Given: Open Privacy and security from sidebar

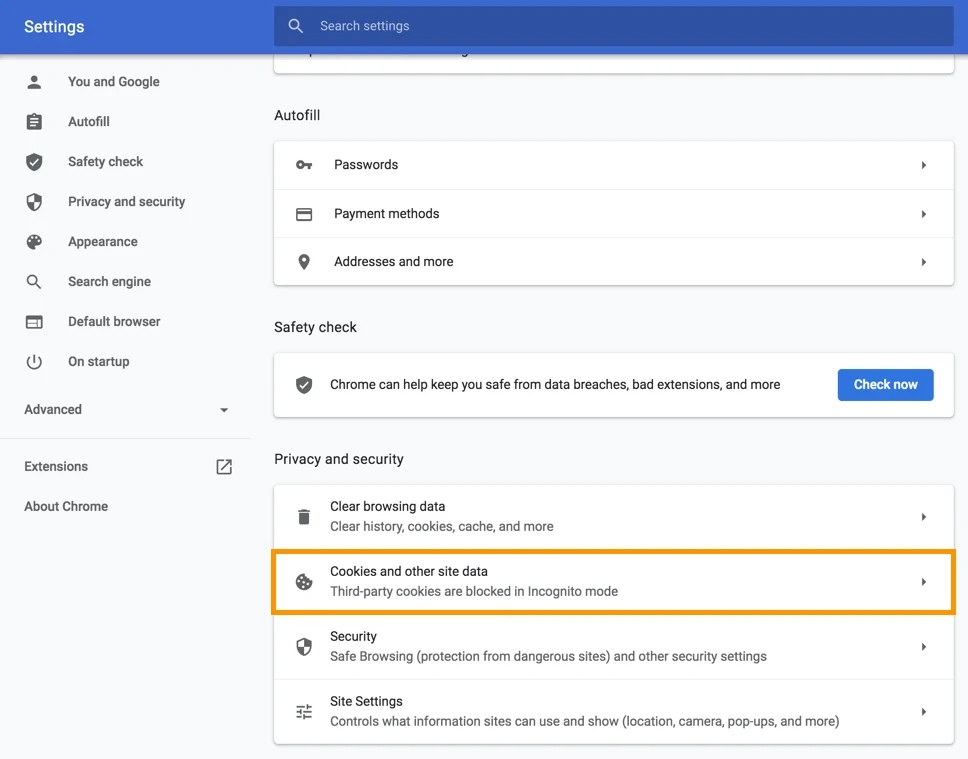Looking at the screenshot, I should 127,202.
